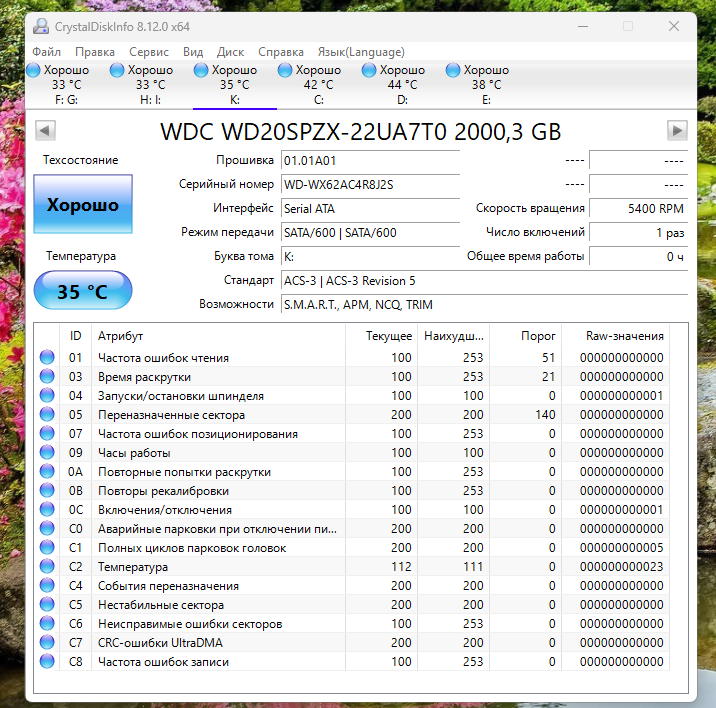
Task: Click threshold value 140 in row 05
Action: (545, 415)
